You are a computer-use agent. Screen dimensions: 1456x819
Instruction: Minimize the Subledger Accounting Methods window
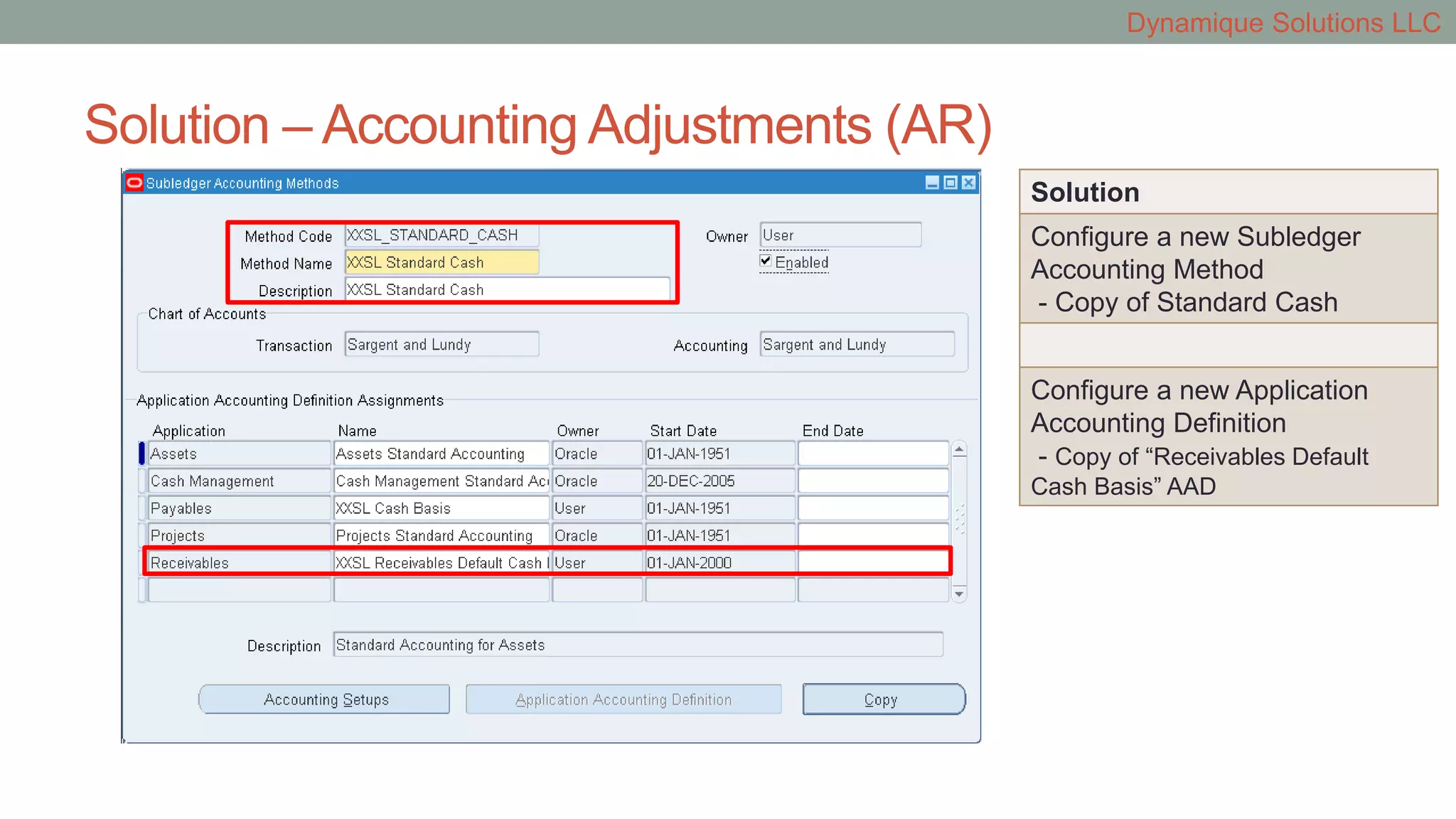(x=932, y=183)
